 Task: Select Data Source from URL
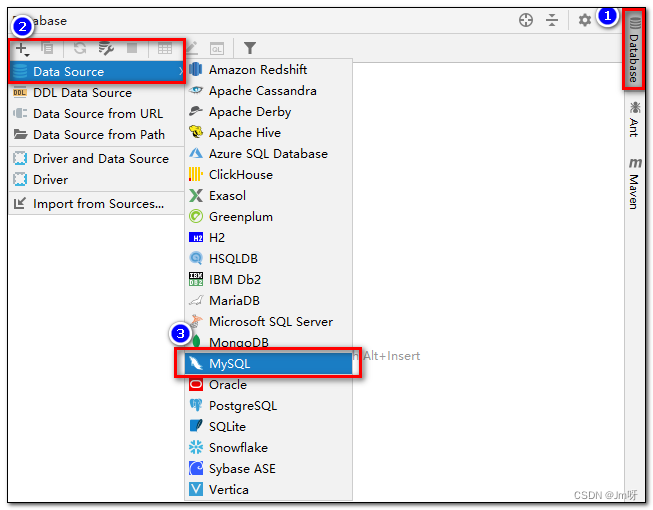coord(97,114)
